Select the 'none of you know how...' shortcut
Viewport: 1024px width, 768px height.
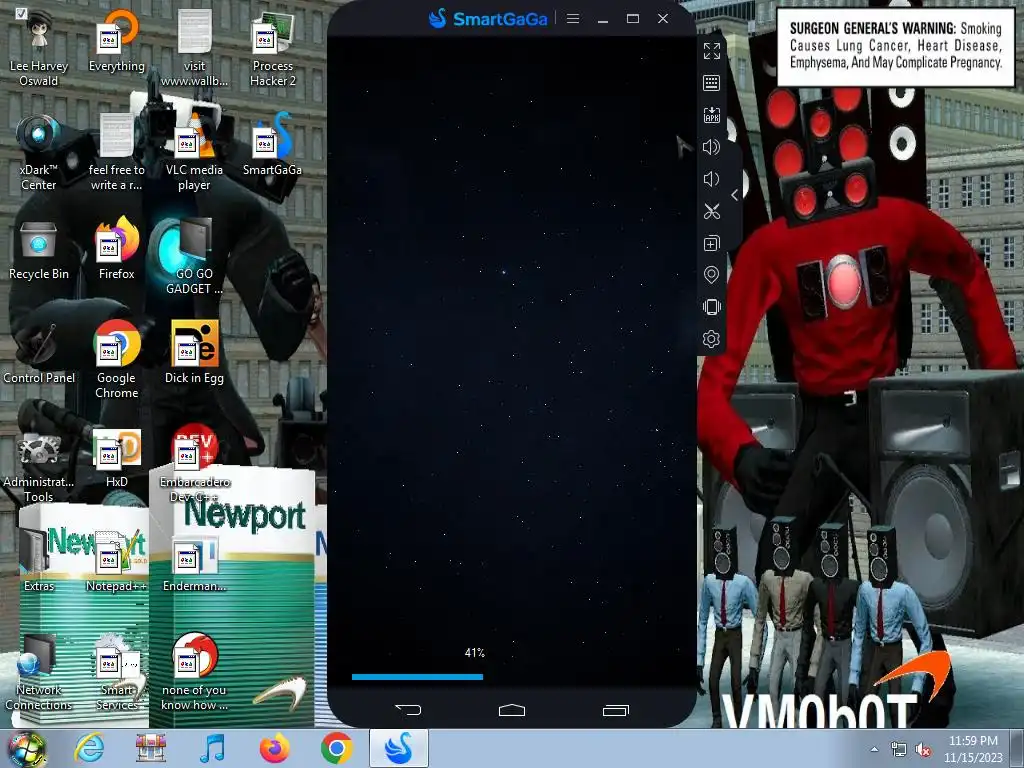(195, 672)
